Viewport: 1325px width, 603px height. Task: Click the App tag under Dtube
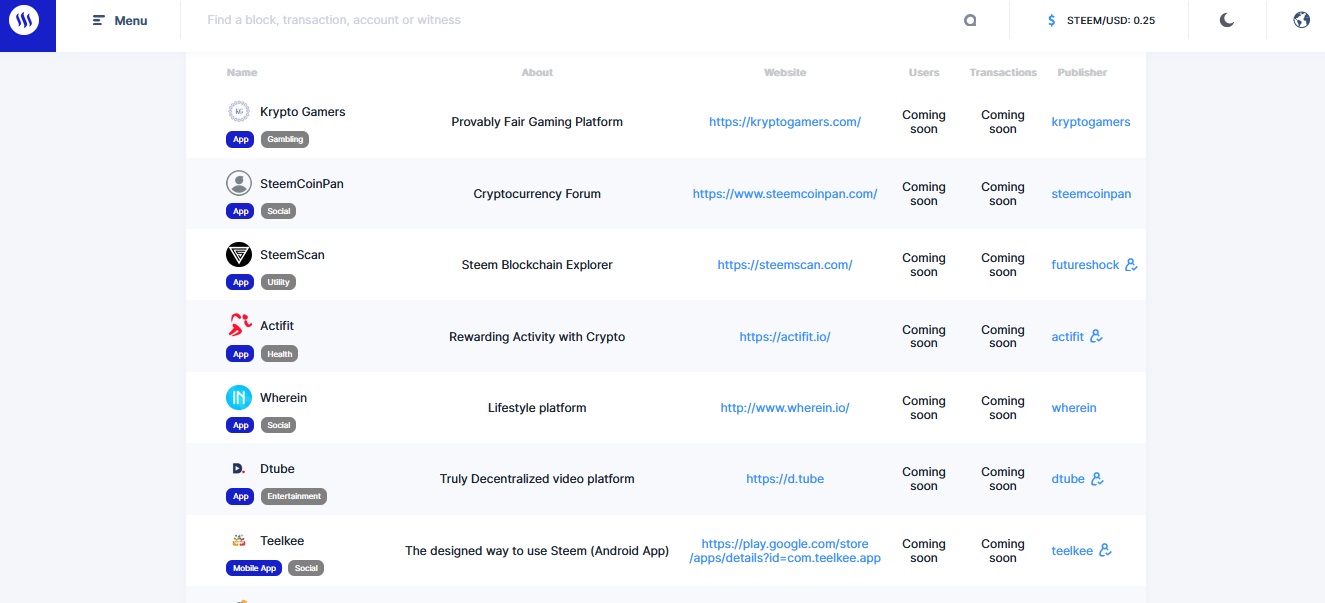pyautogui.click(x=240, y=496)
